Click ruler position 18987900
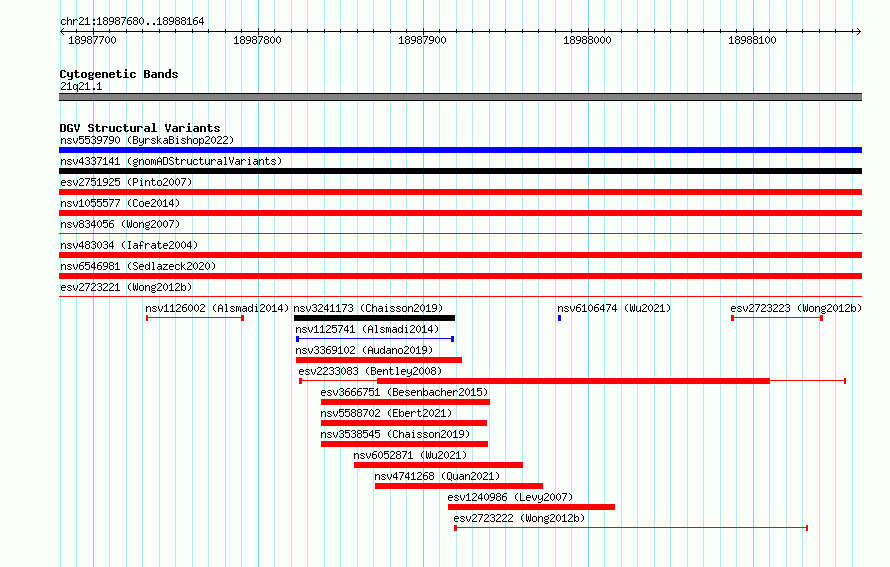 coord(422,40)
